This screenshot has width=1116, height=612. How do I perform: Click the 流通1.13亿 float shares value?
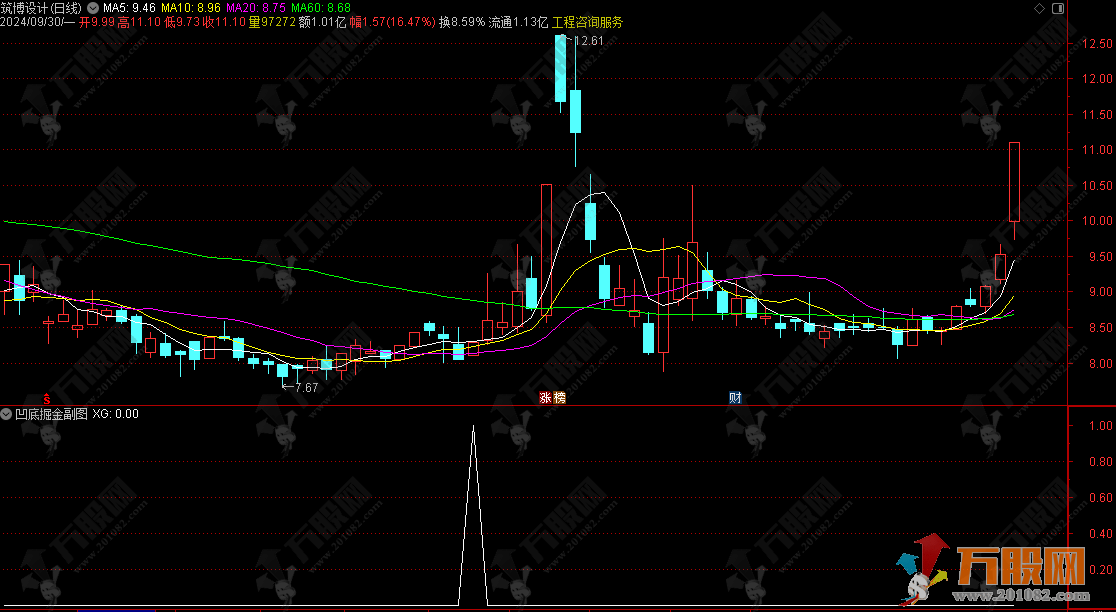(518, 22)
